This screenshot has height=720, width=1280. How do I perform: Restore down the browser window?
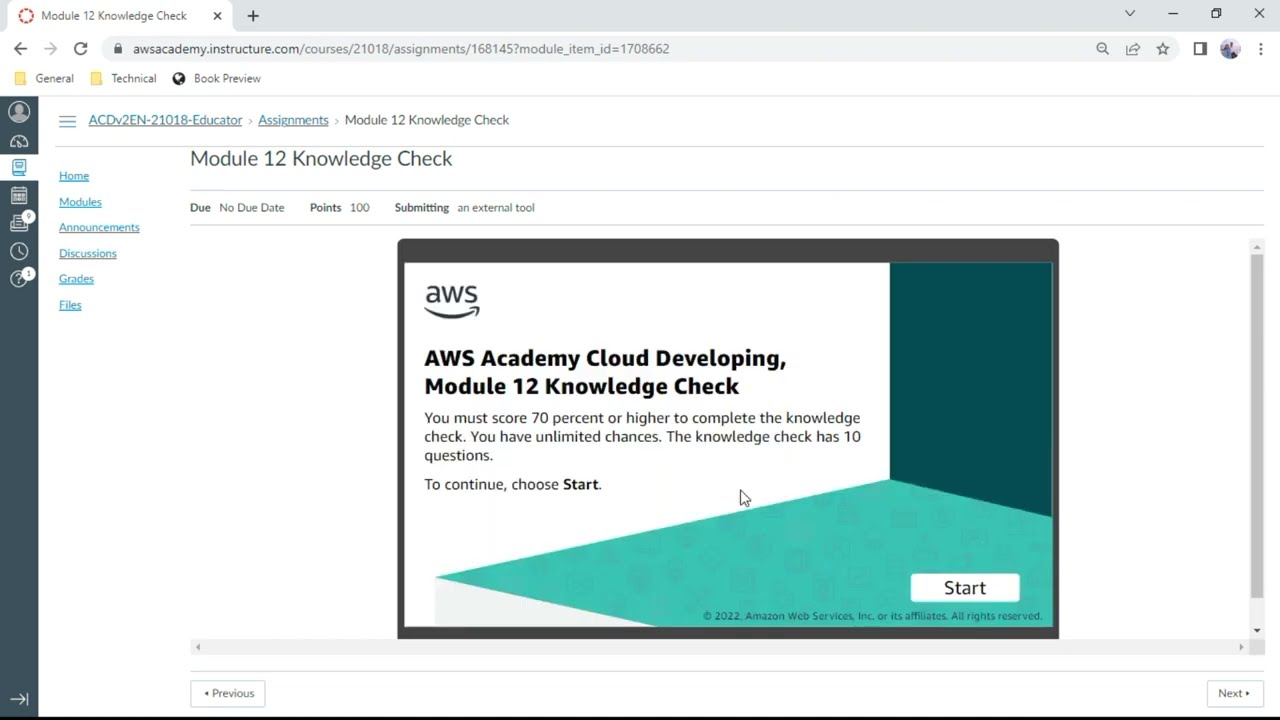pyautogui.click(x=1216, y=14)
